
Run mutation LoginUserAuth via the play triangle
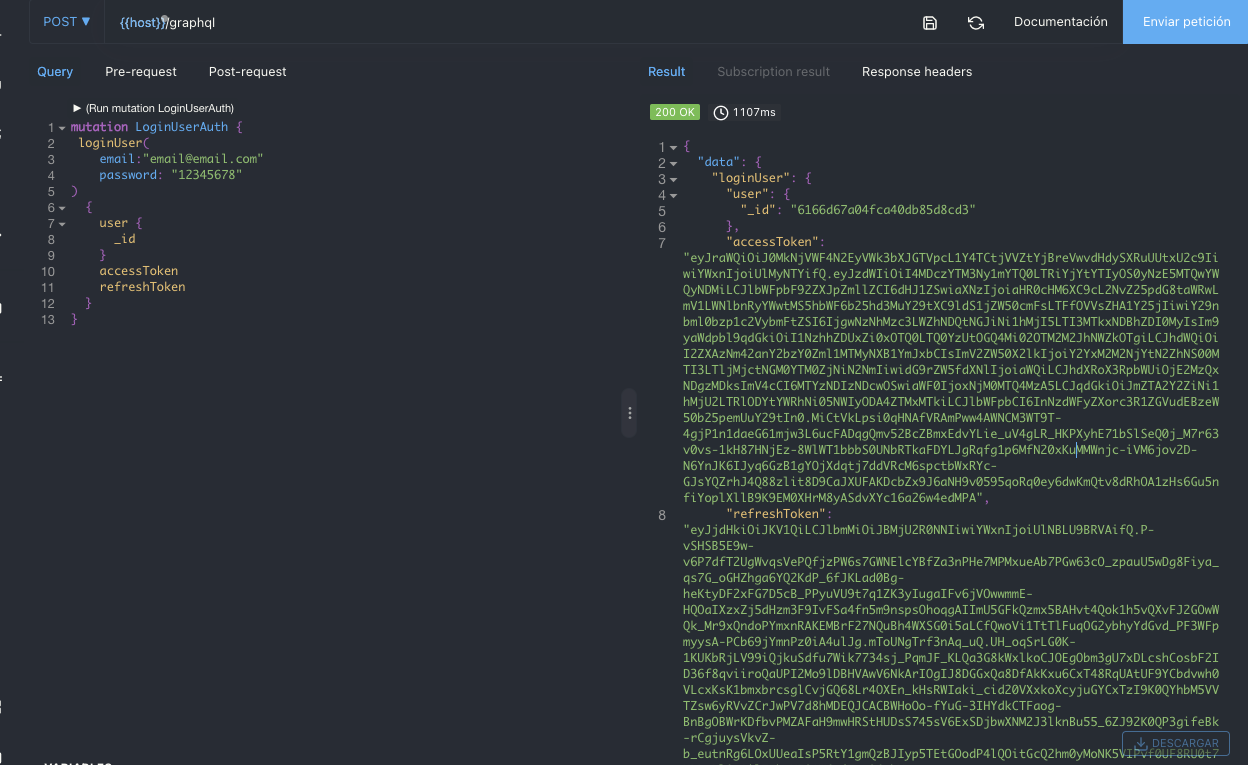[78, 110]
